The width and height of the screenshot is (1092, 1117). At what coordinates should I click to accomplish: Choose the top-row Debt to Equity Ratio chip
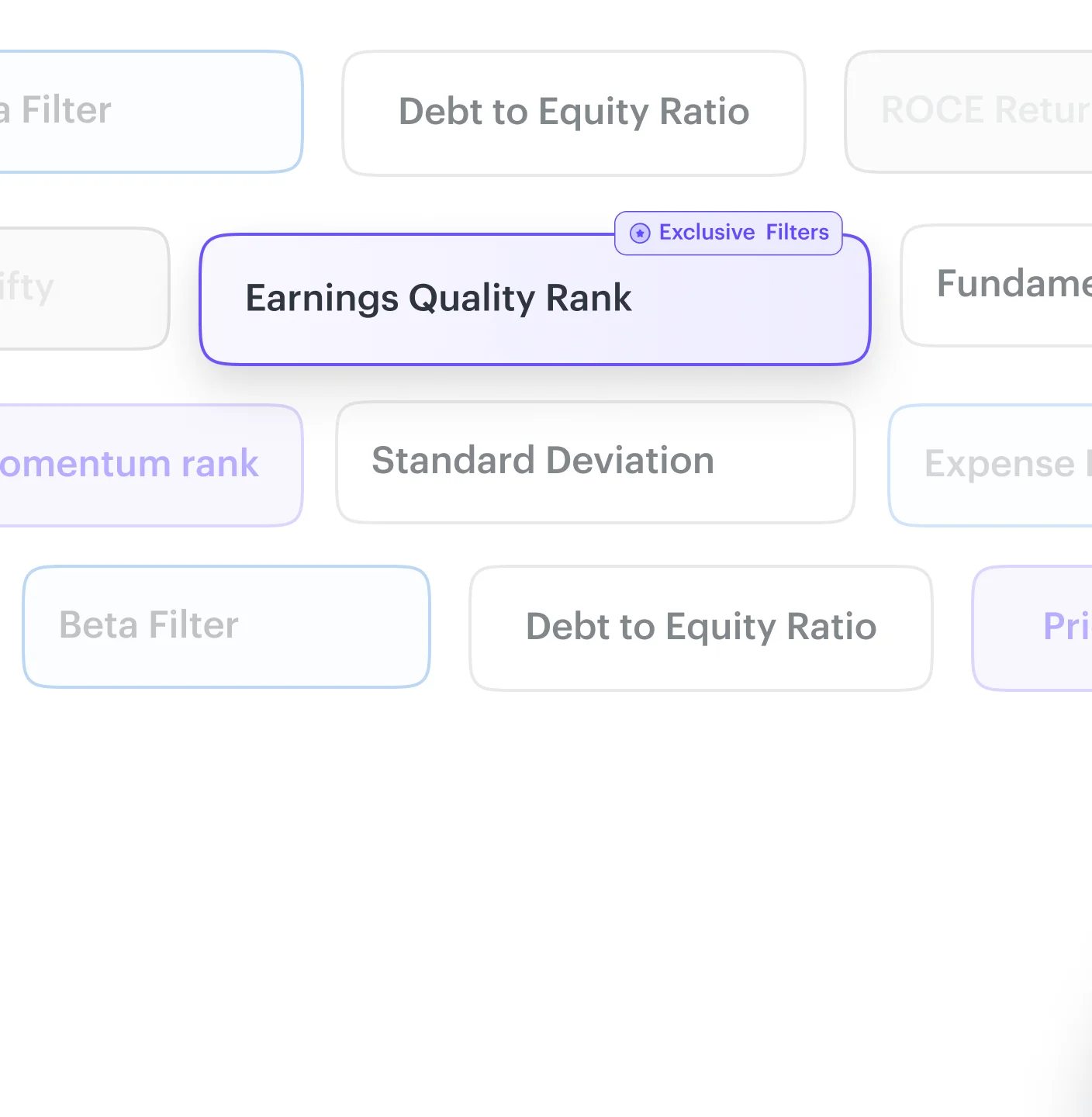574,112
